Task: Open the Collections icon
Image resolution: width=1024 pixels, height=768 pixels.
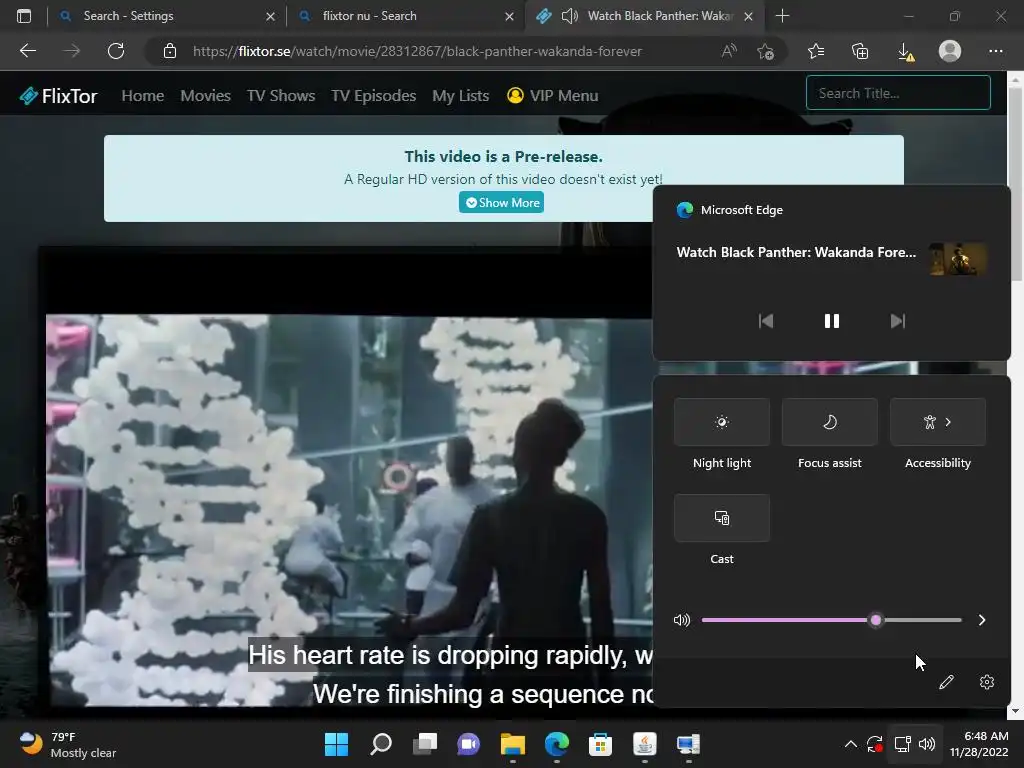Action: [860, 51]
